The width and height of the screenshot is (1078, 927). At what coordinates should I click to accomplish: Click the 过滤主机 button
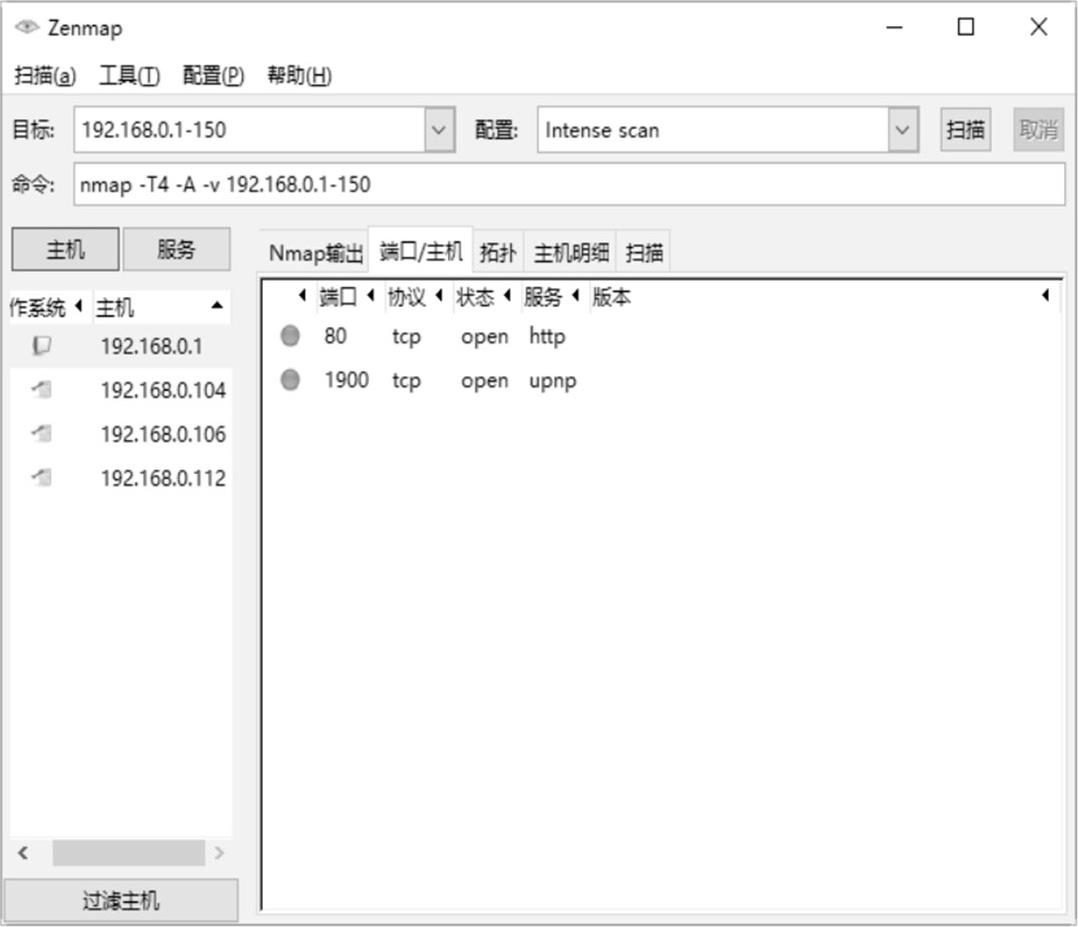(x=121, y=901)
